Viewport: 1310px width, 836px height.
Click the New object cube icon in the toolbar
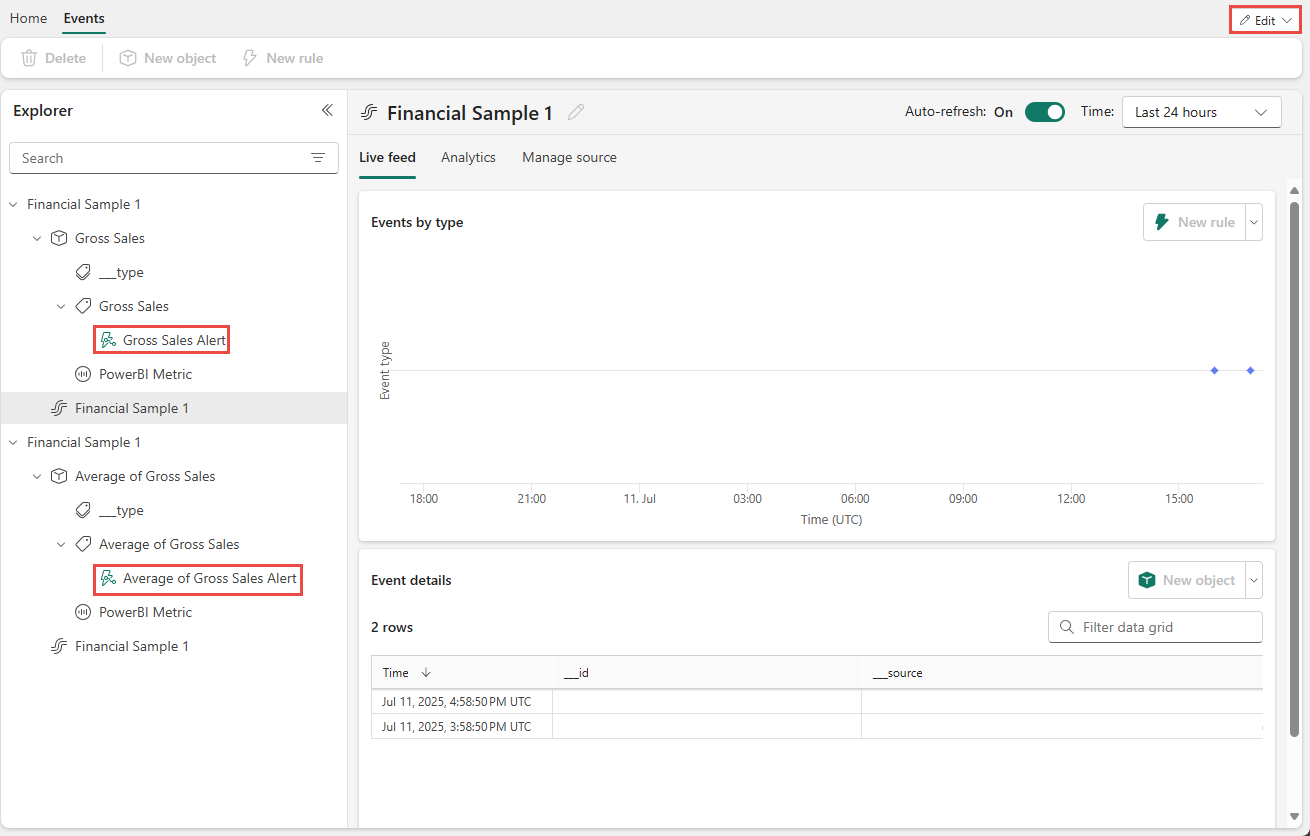(128, 58)
